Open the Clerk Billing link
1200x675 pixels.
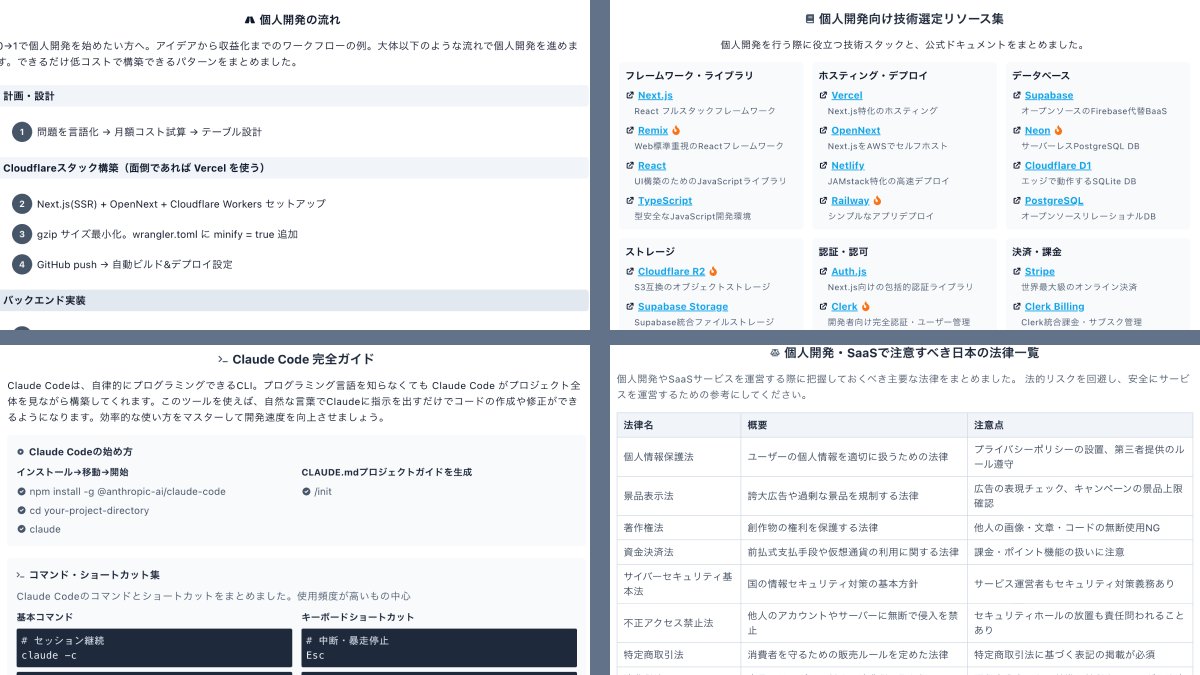point(1052,306)
